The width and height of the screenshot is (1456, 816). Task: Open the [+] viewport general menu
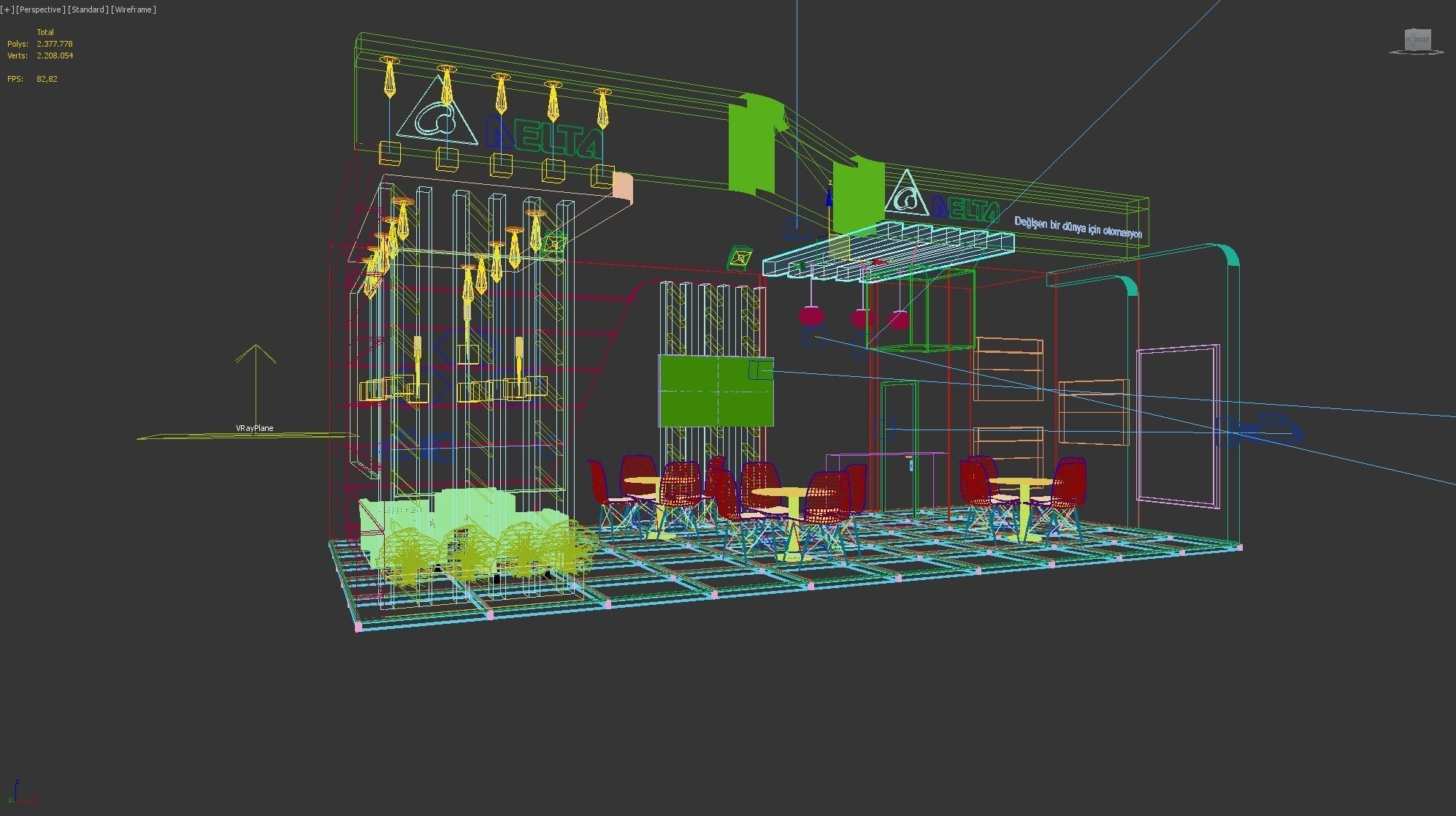pyautogui.click(x=7, y=9)
